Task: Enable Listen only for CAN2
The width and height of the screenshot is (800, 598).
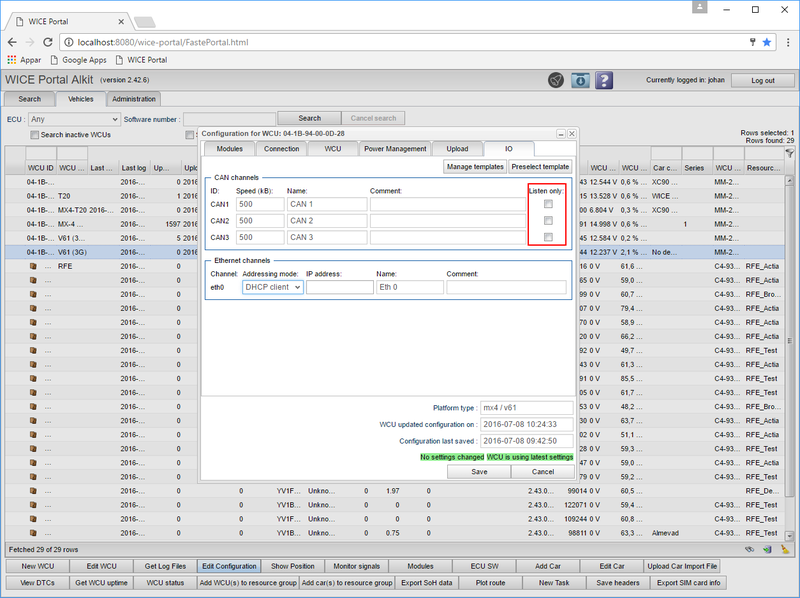Action: click(548, 220)
